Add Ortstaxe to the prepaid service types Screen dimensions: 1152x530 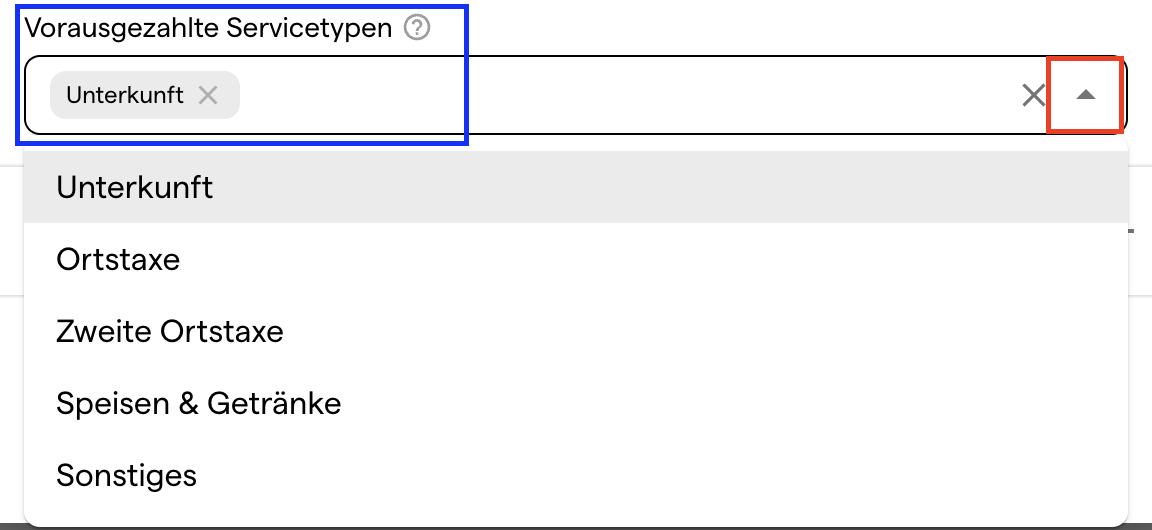(576, 259)
